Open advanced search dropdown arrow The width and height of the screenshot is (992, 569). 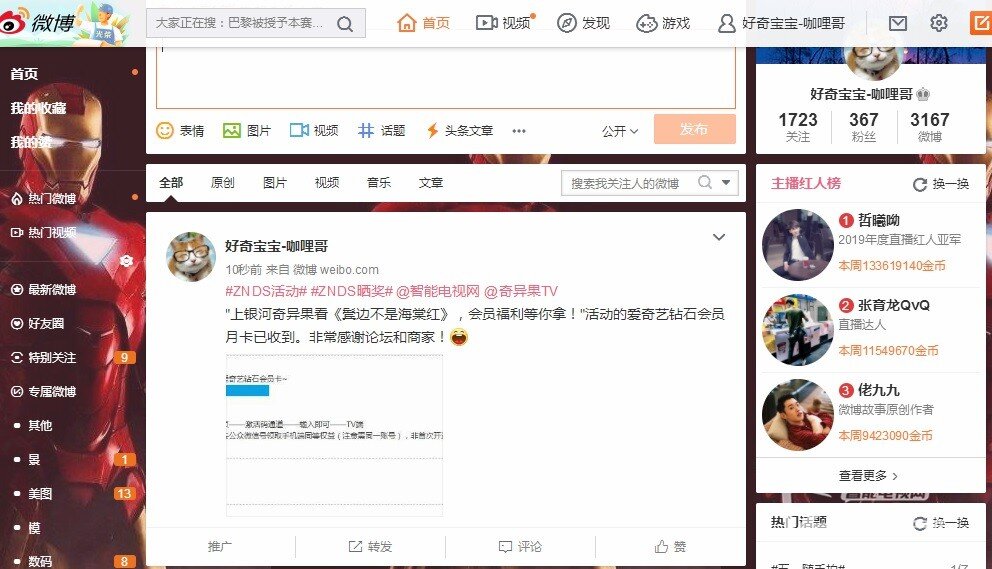[x=726, y=182]
